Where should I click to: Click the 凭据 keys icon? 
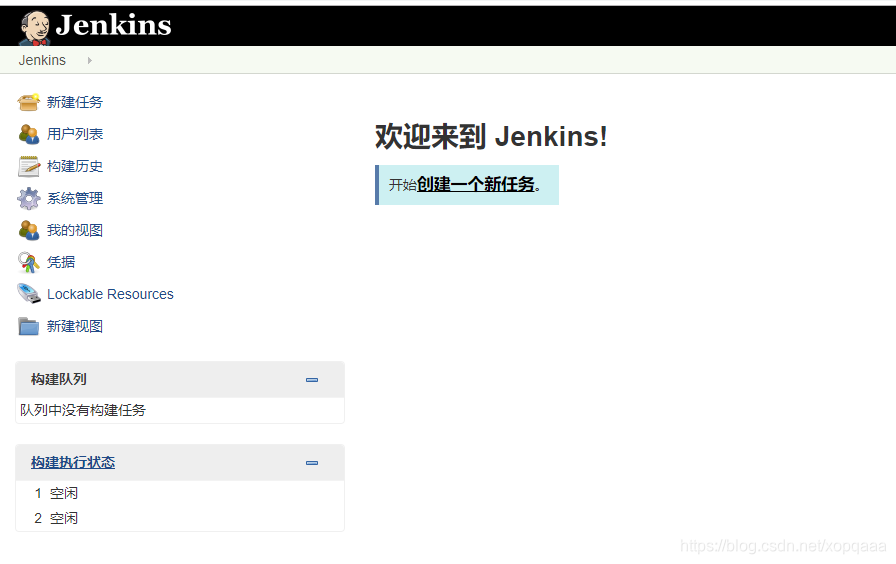coord(28,262)
